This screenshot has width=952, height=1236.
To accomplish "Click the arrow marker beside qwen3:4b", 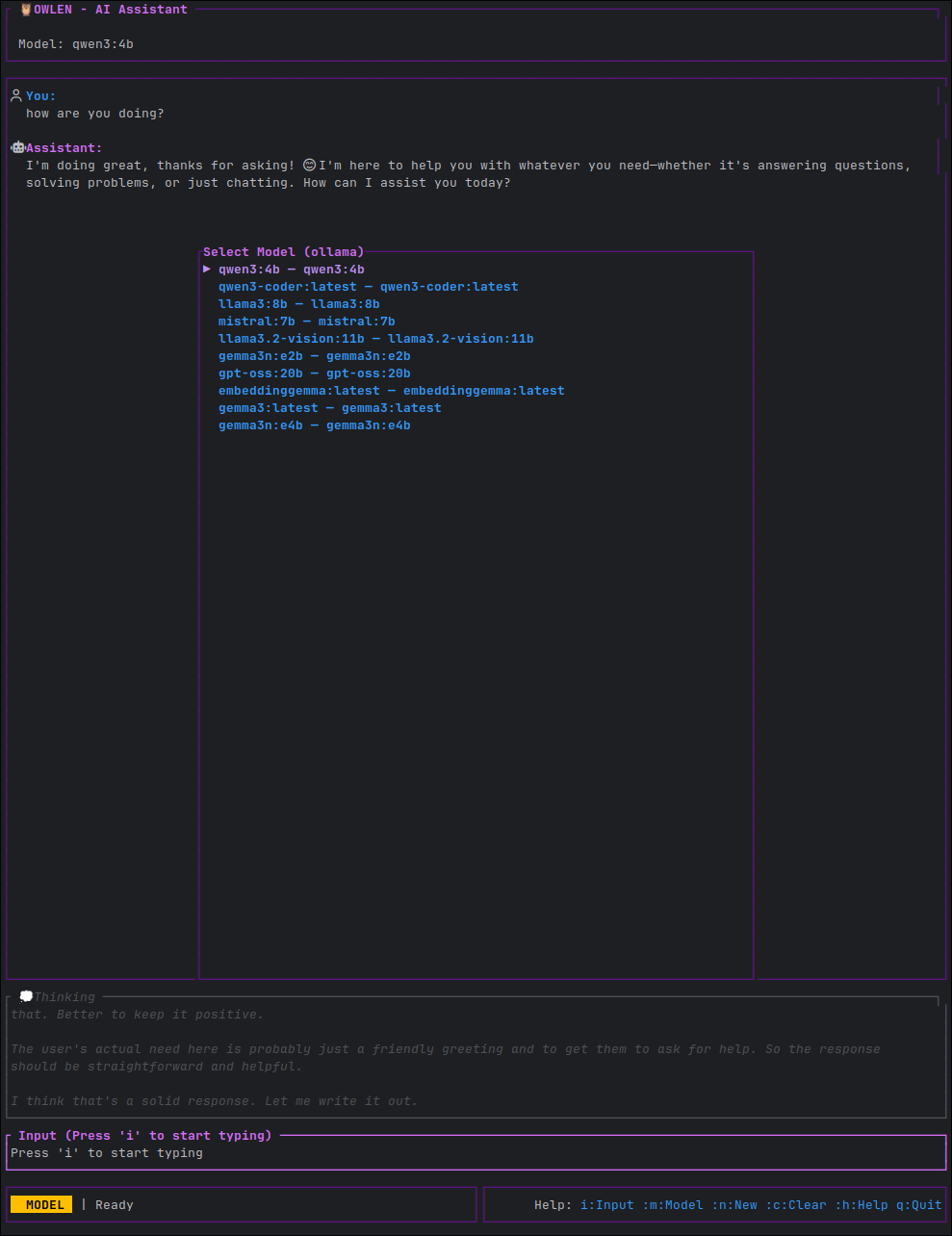I will tap(207, 270).
